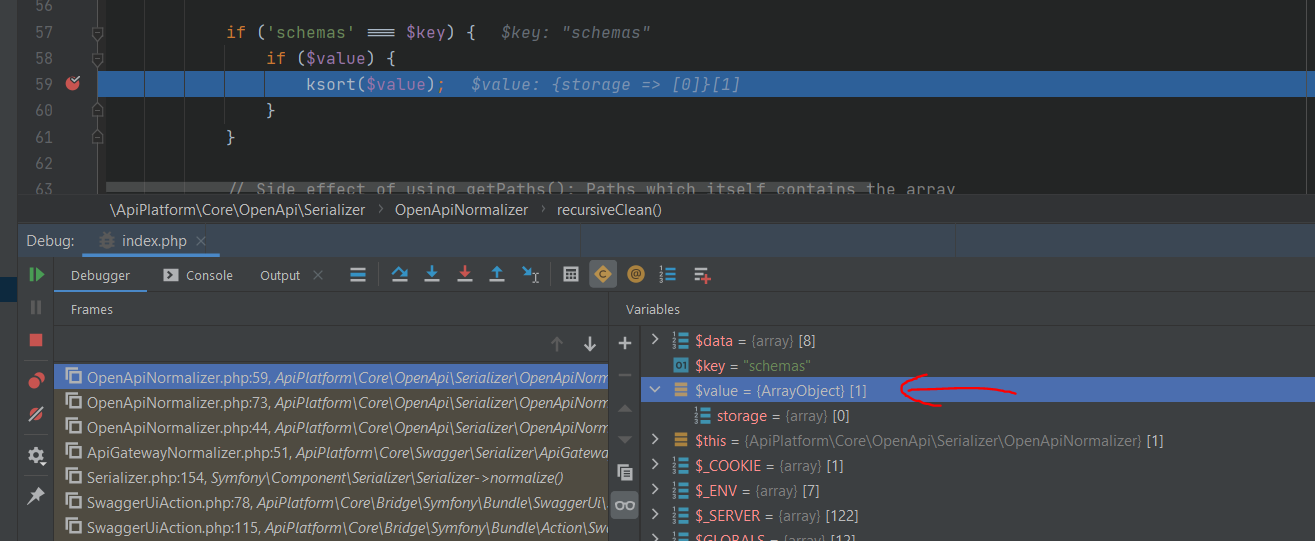Expand the $_COOKIE array variable
Screen dimensions: 1315x541
click(x=655, y=465)
